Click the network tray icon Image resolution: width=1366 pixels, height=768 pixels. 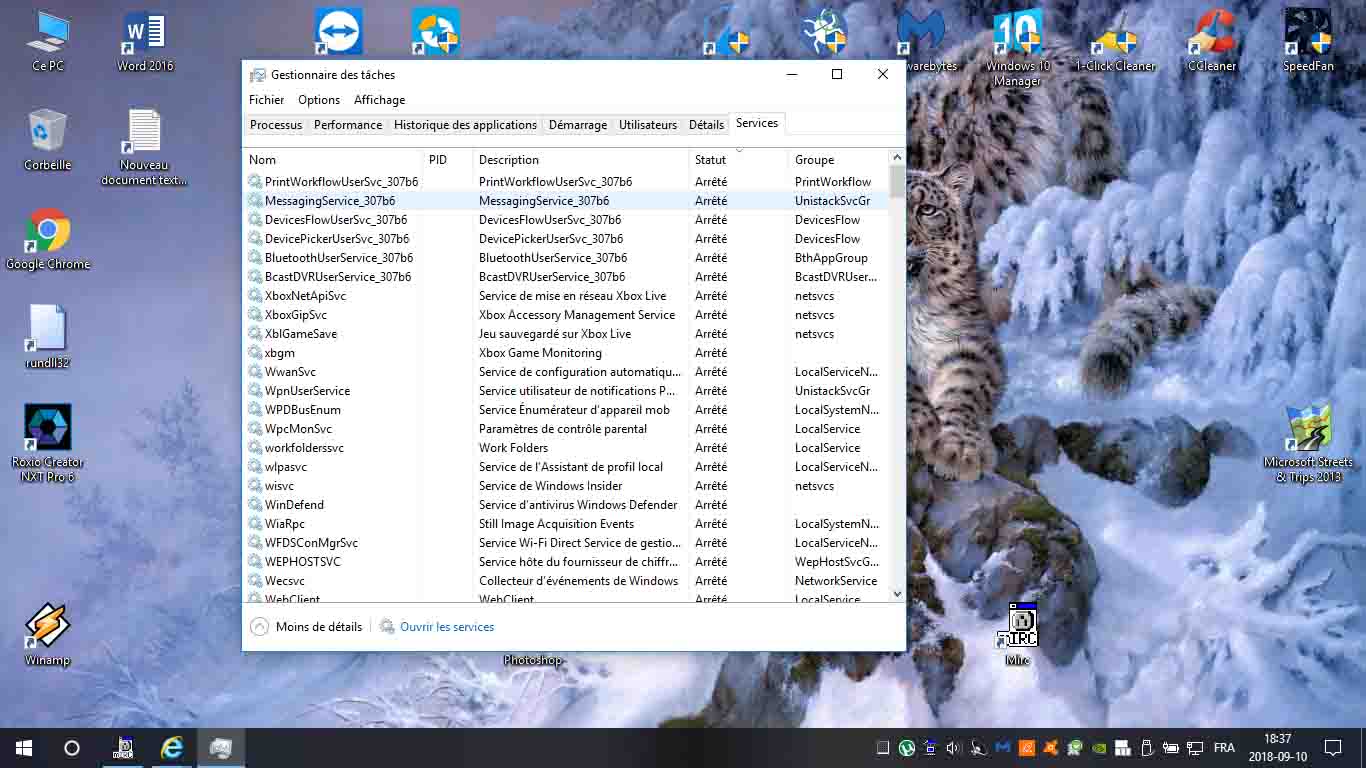coord(1195,748)
